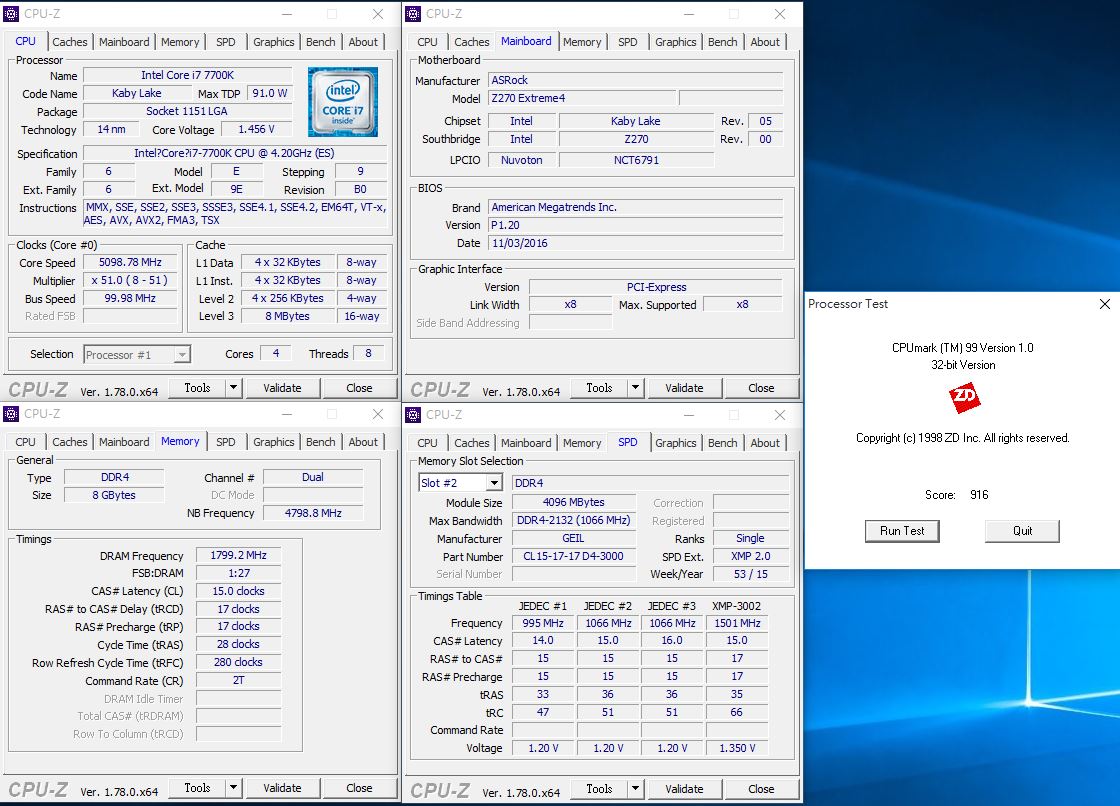Open Bench tab in SPD window
This screenshot has height=806, width=1120.
723,443
